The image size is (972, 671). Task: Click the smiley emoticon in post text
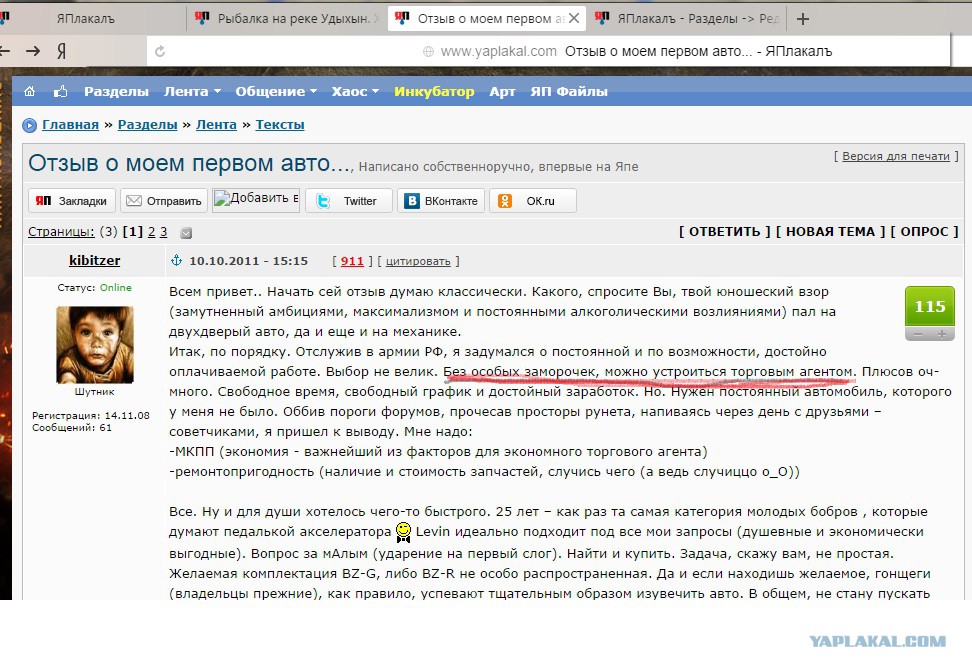tap(404, 532)
